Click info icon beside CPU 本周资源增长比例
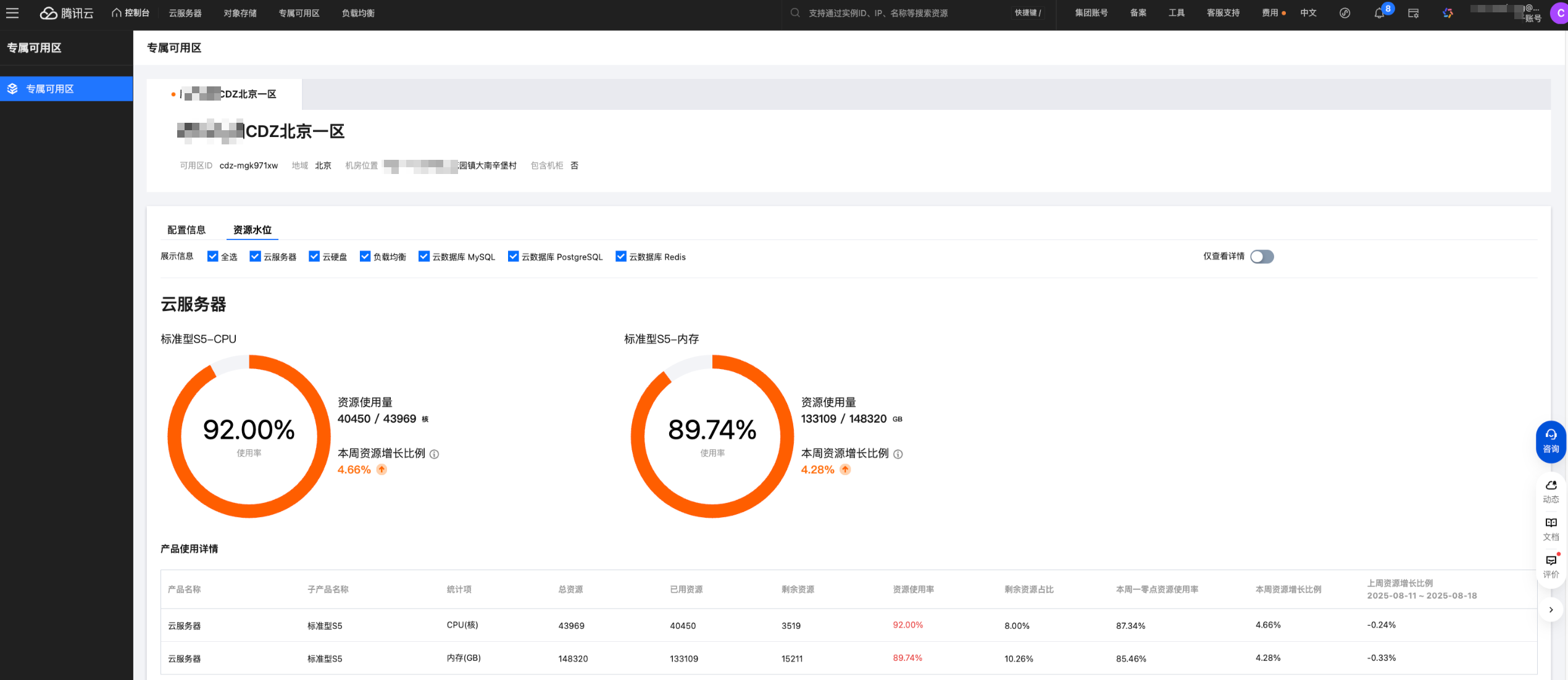 [435, 454]
